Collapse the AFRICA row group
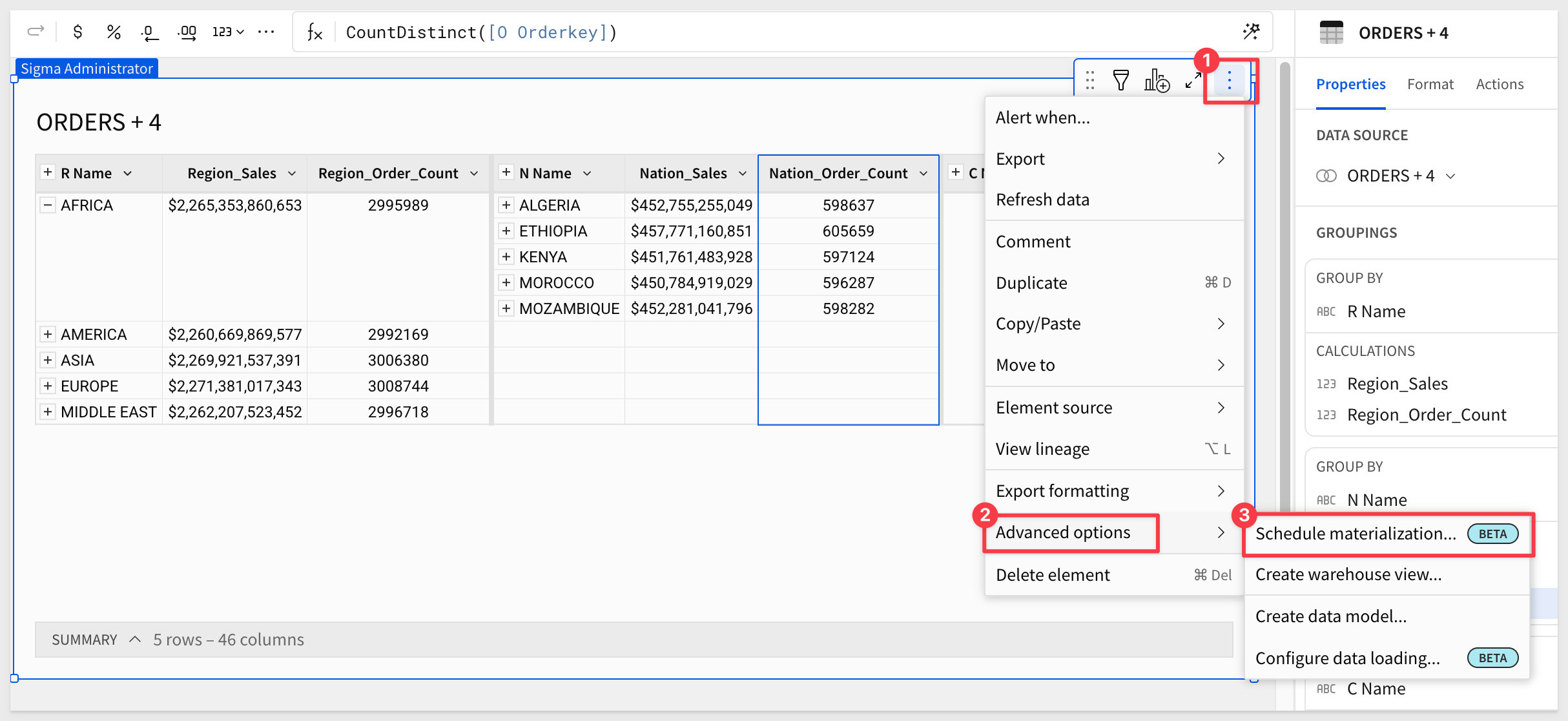 tap(47, 205)
